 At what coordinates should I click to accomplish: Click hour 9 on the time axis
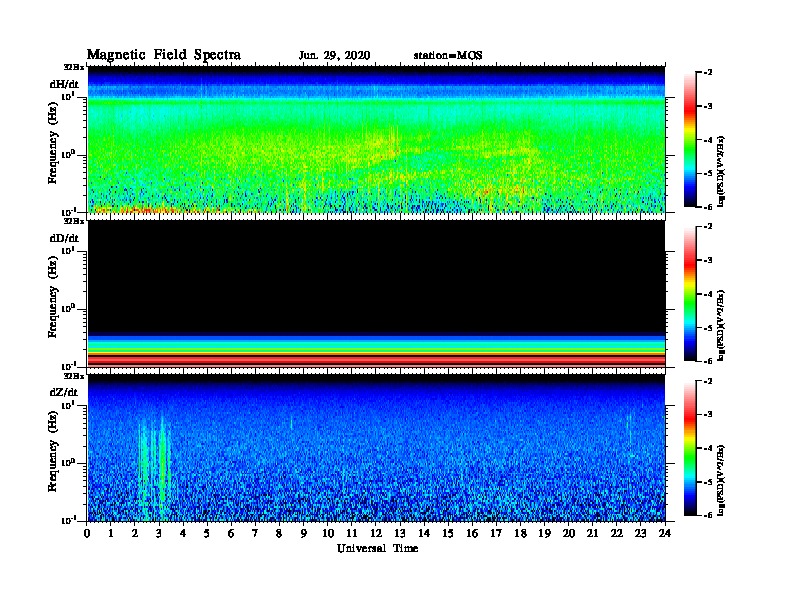coord(303,533)
